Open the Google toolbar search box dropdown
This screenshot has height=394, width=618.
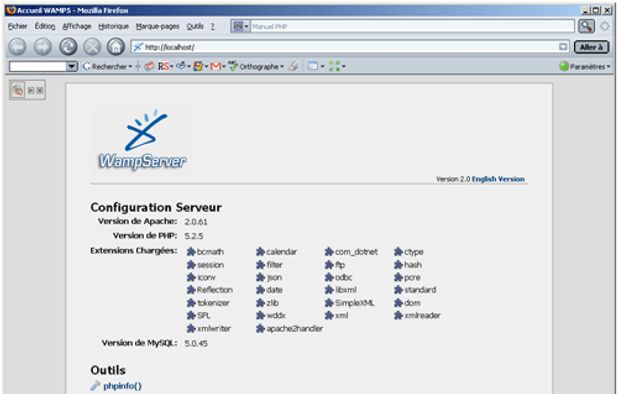[x=71, y=67]
